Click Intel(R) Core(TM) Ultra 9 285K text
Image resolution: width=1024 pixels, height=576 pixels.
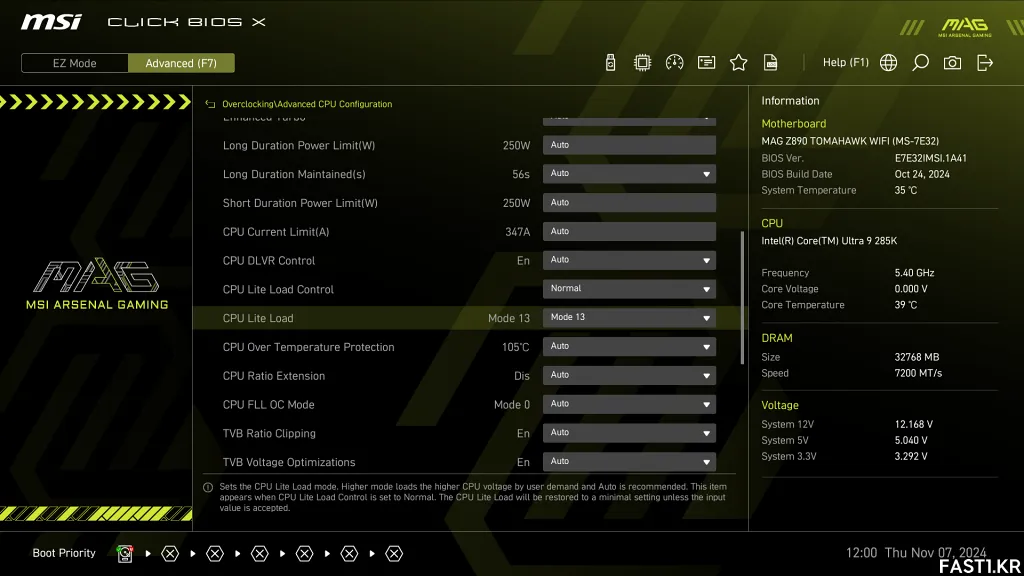tap(829, 241)
